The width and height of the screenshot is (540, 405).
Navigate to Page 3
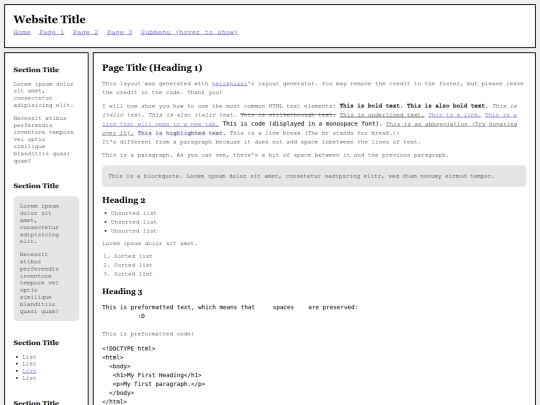[120, 32]
